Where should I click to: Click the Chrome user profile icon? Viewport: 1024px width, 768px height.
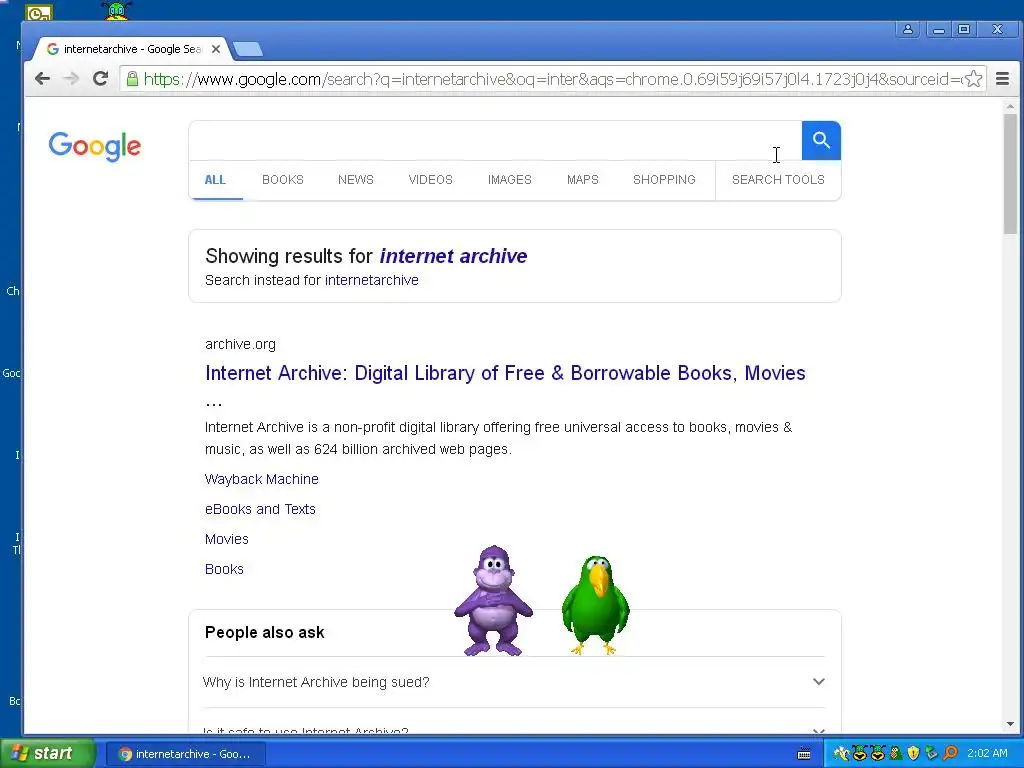(908, 29)
